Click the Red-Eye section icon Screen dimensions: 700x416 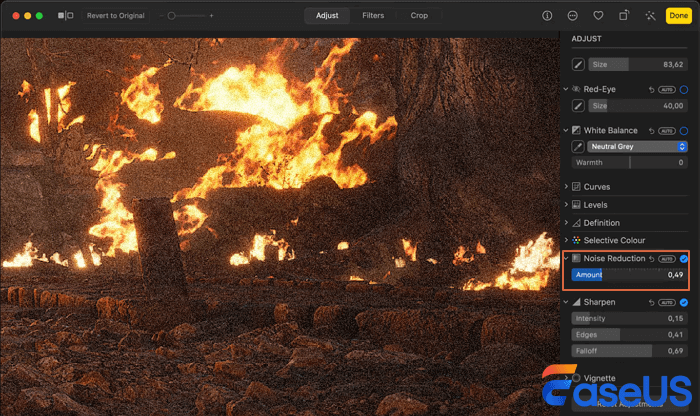tap(576, 89)
